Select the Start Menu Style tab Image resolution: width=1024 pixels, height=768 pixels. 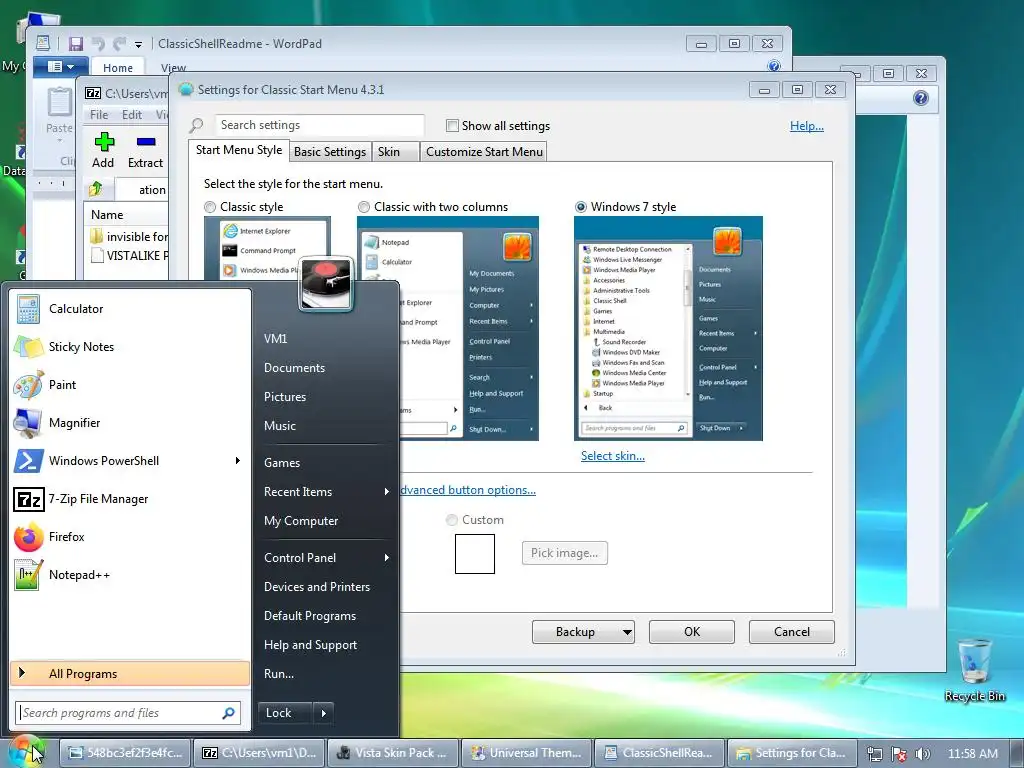(x=239, y=150)
